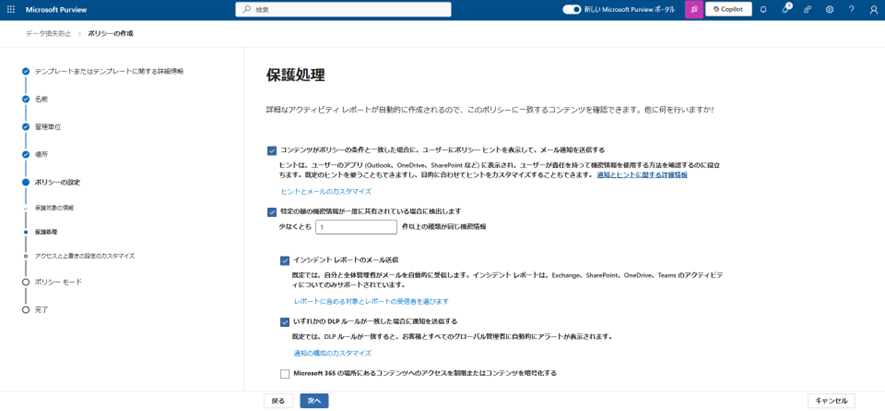Open the settings gear icon
885x411 pixels.
[830, 9]
